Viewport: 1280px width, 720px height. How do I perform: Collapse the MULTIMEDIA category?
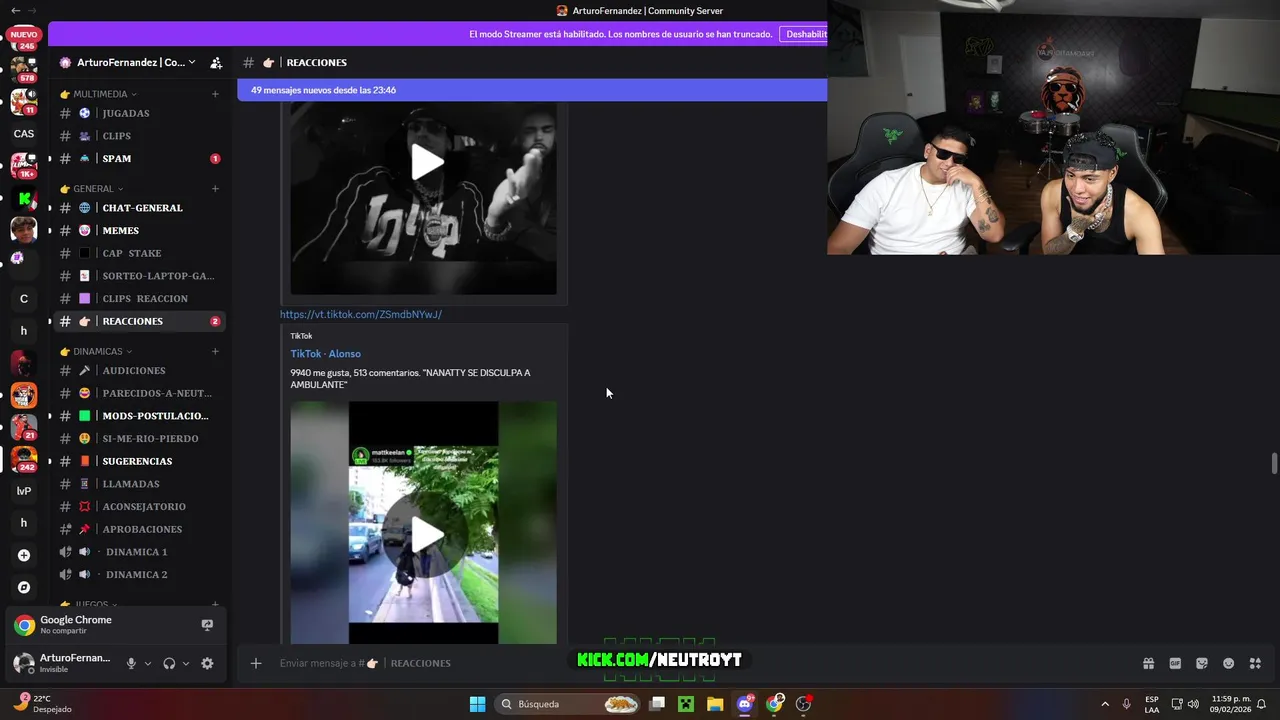pos(98,94)
